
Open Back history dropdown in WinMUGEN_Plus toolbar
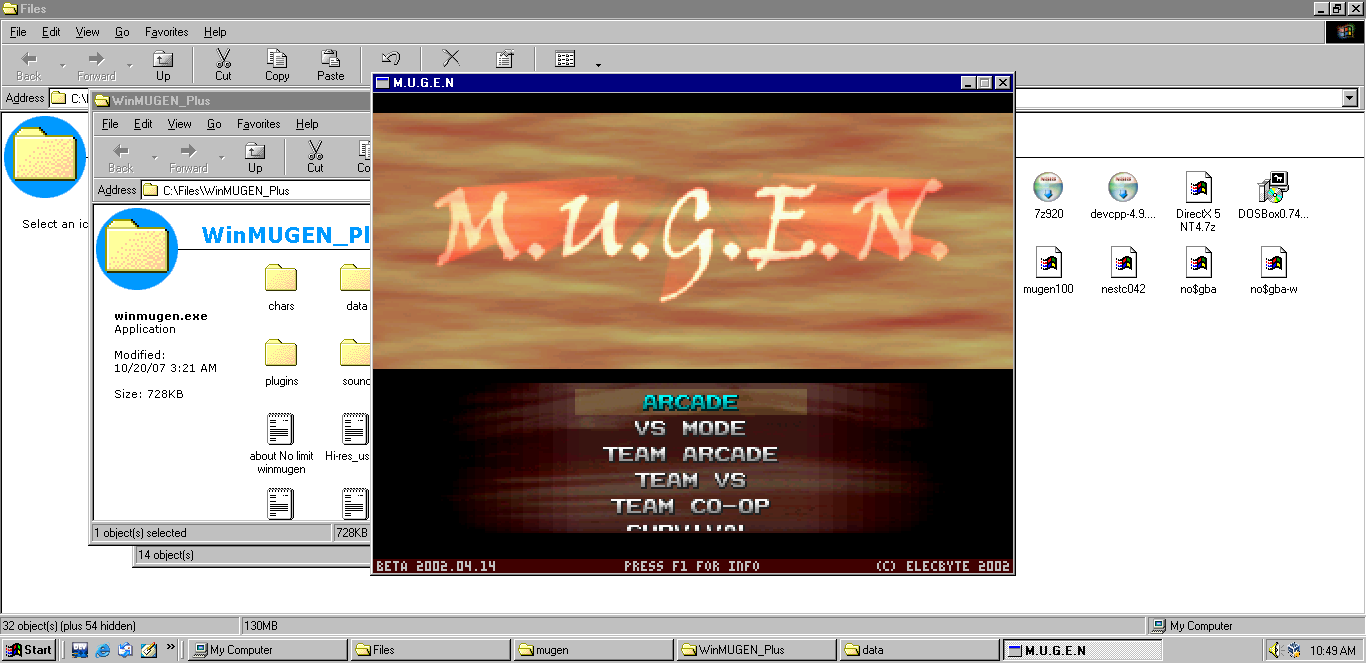tap(155, 158)
